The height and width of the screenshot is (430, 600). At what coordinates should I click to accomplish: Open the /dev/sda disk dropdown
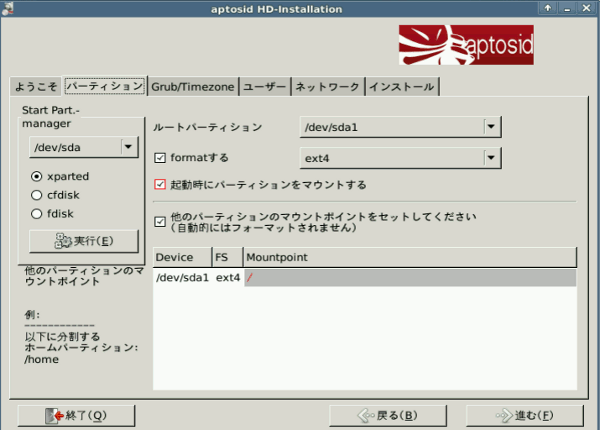click(x=84, y=147)
